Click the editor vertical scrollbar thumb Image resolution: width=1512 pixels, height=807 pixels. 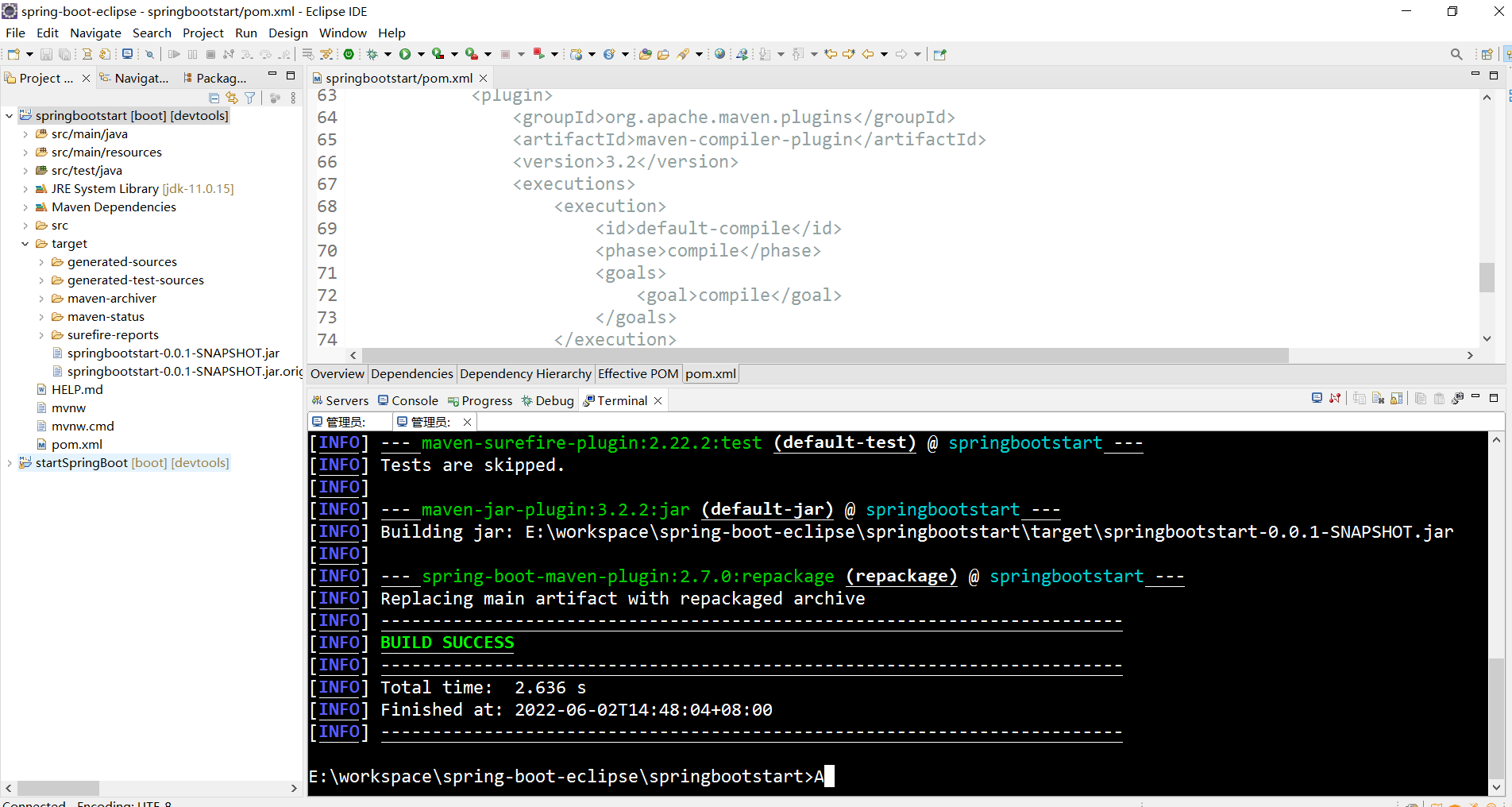tap(1487, 277)
